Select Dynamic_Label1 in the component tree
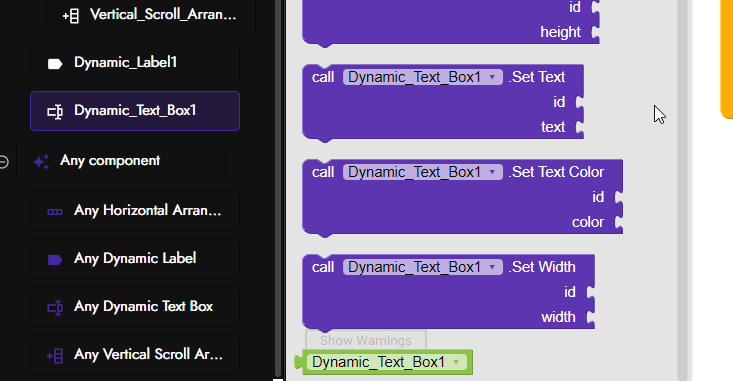 (x=135, y=63)
